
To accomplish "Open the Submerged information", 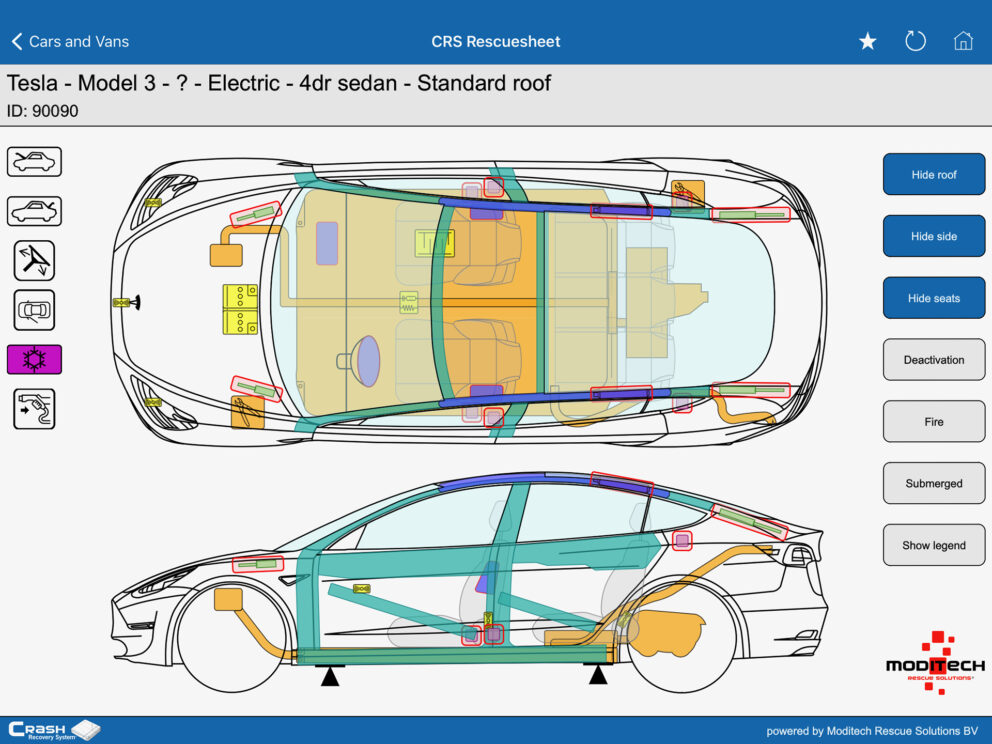I will pos(933,484).
